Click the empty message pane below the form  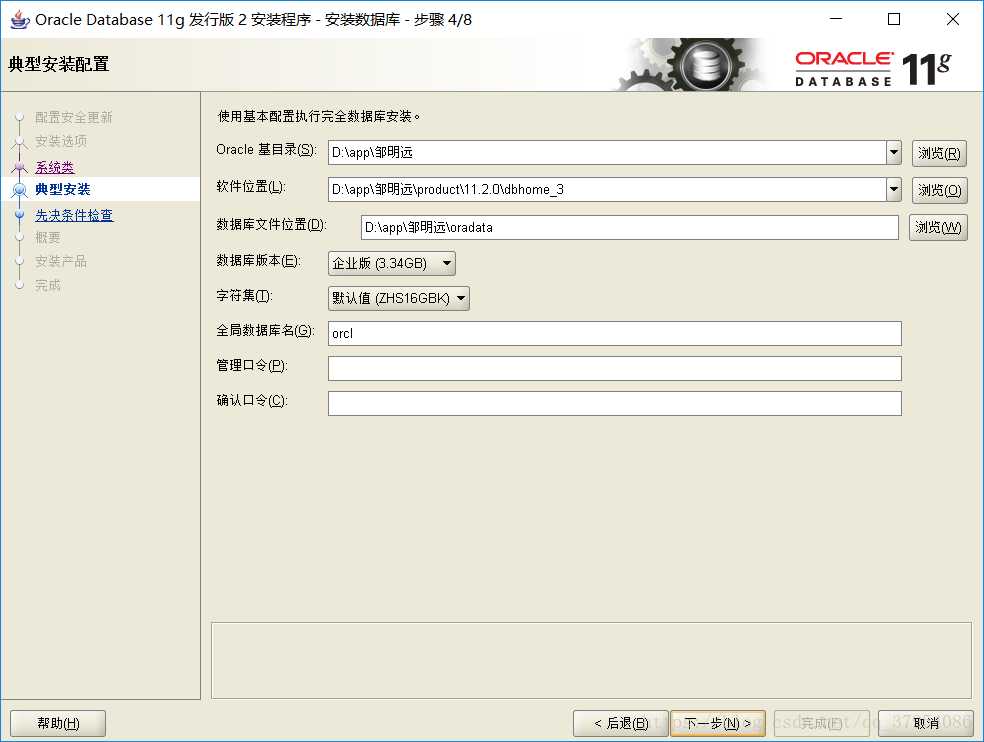click(x=591, y=660)
